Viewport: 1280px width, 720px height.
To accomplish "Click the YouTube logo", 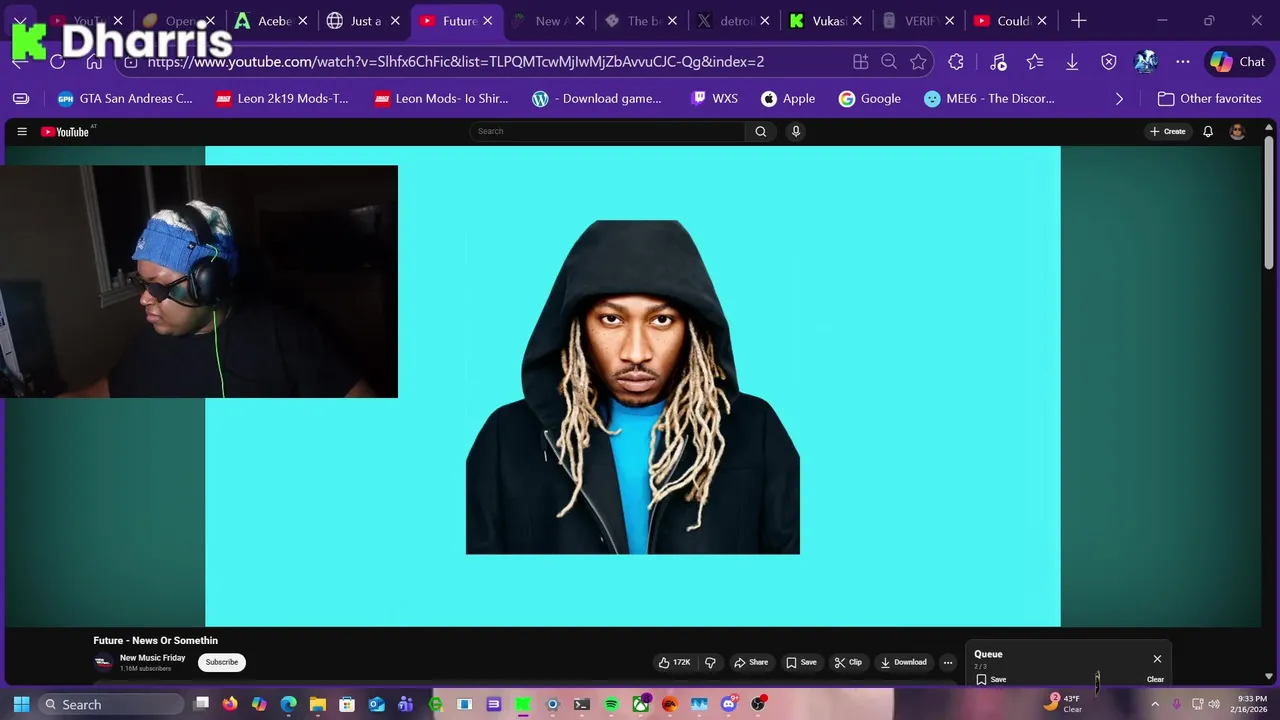I will (x=65, y=132).
